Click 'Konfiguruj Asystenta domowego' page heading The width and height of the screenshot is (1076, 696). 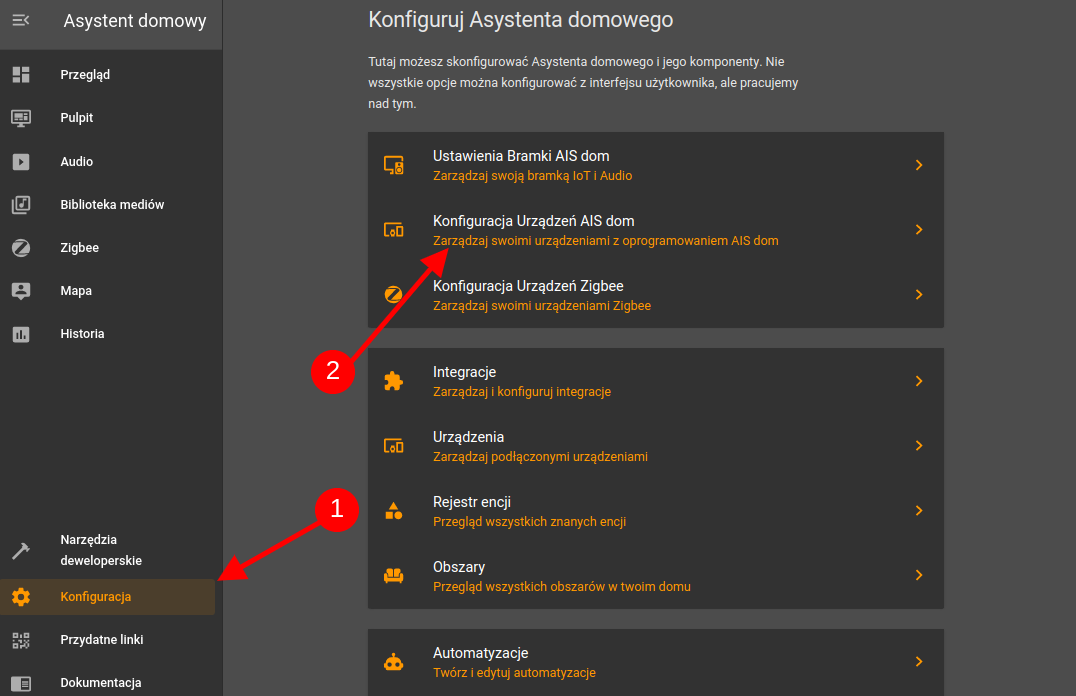(520, 20)
